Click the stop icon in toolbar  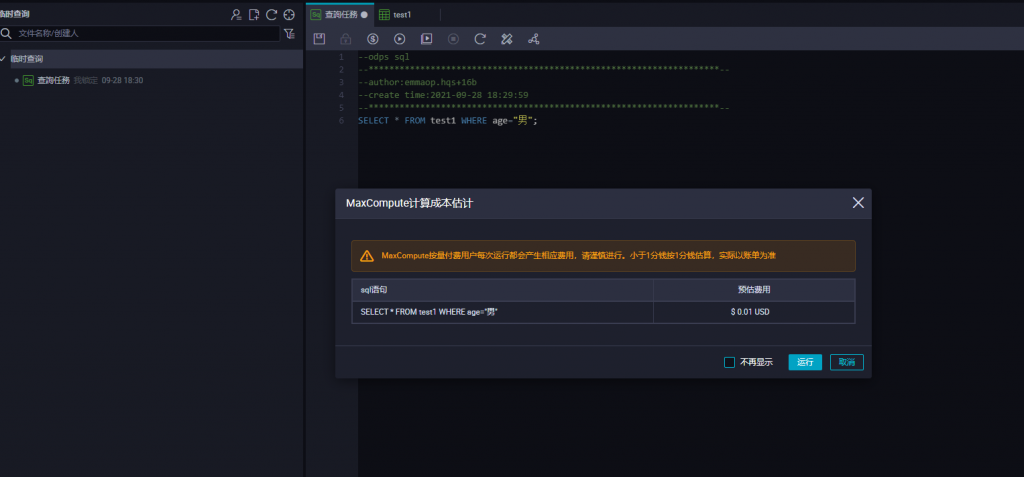453,39
